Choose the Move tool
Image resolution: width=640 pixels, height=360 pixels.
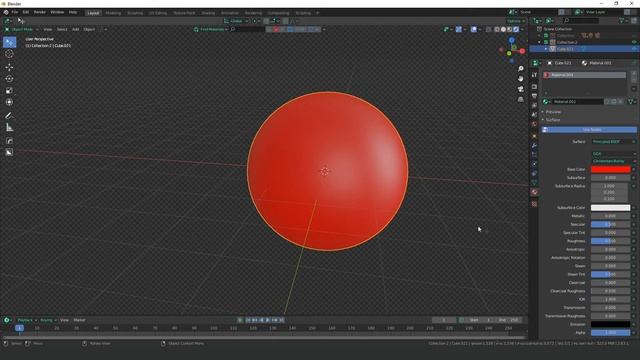(9, 67)
